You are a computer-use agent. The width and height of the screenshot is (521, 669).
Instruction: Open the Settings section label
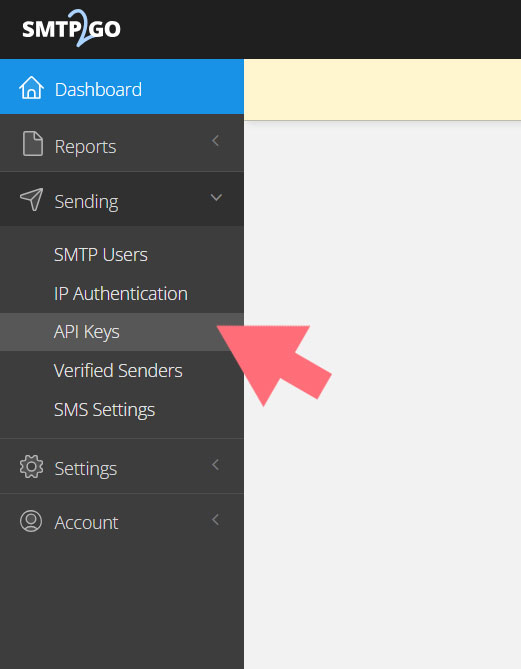pyautogui.click(x=86, y=469)
